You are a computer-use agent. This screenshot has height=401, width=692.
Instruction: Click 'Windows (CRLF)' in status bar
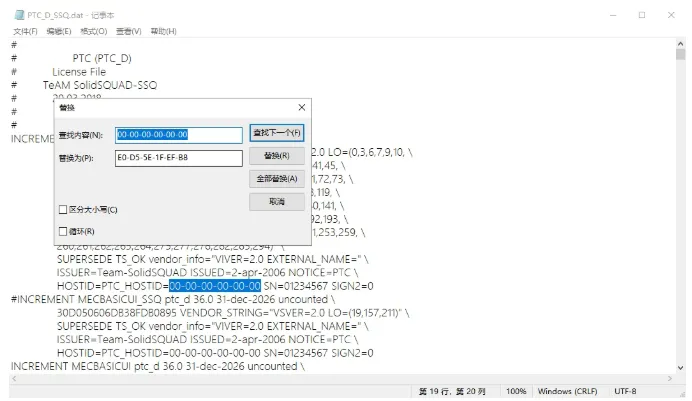tap(567, 391)
